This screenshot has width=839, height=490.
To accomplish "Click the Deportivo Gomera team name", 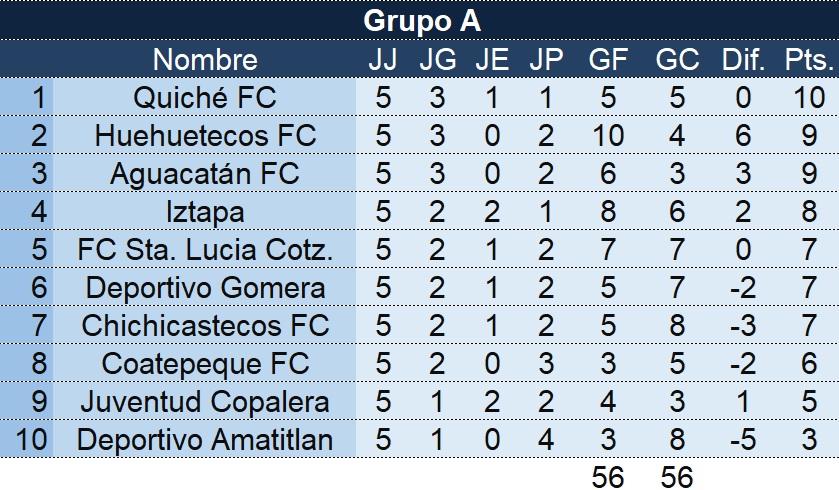I will [205, 288].
